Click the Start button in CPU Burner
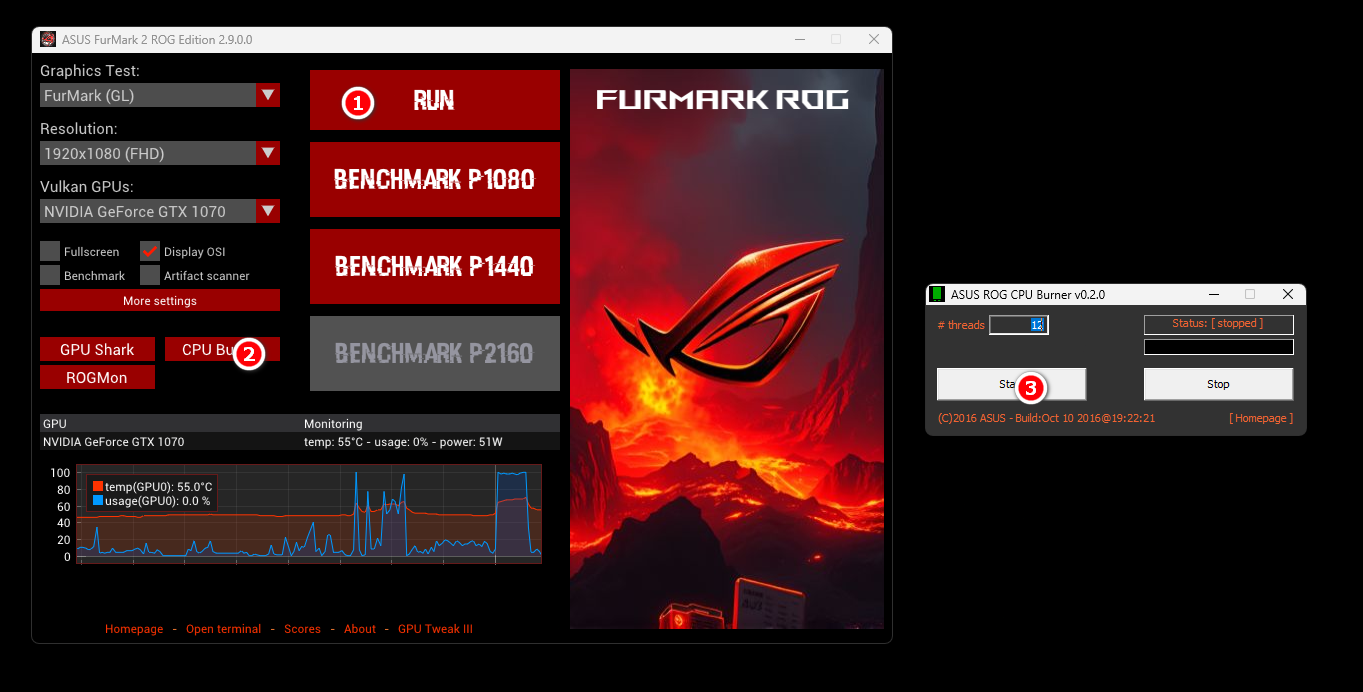1363x692 pixels. pos(1011,384)
